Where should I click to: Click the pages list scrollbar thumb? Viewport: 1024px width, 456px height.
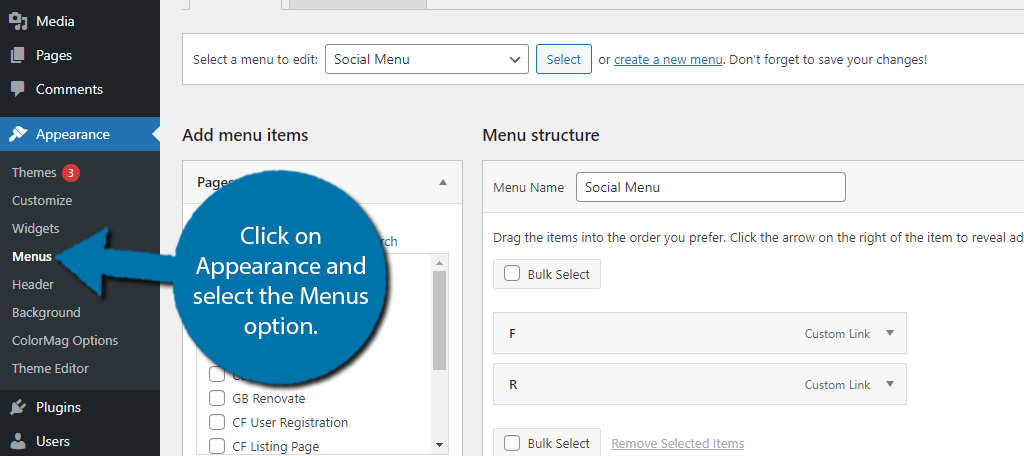click(x=439, y=321)
